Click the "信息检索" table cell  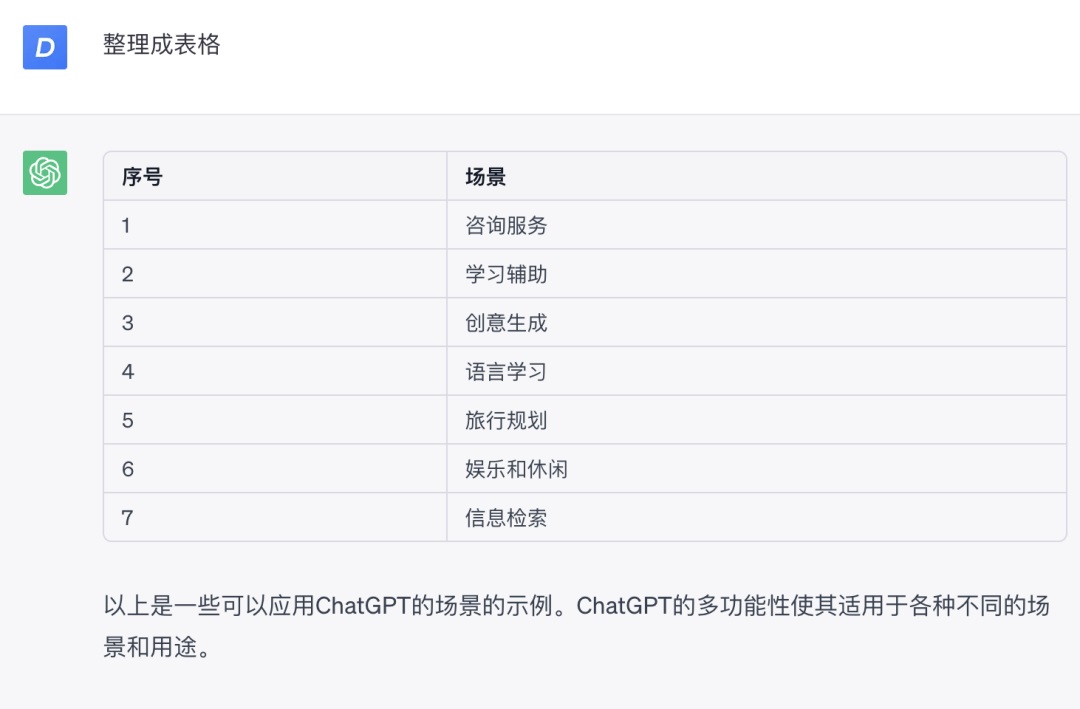click(x=507, y=518)
